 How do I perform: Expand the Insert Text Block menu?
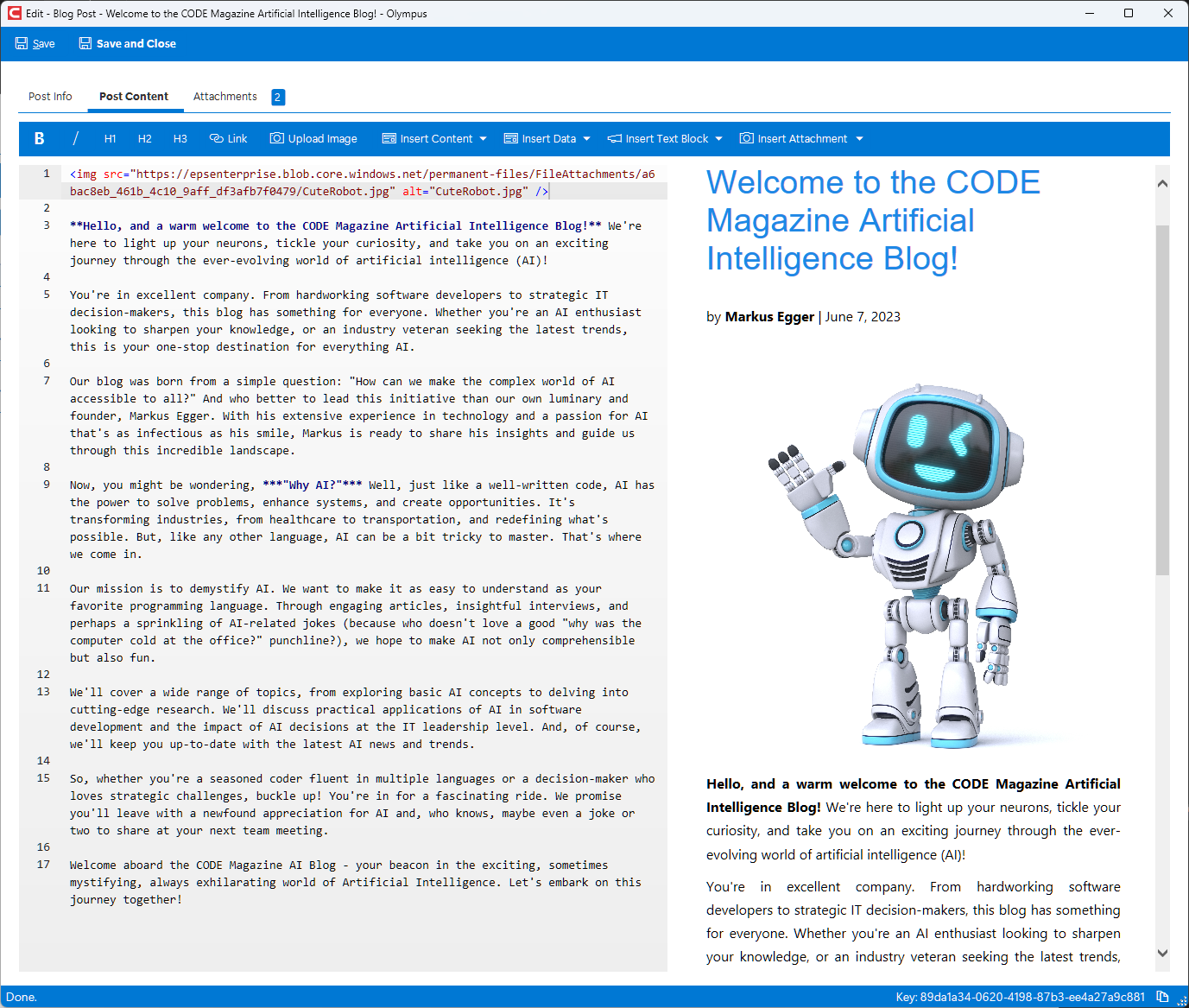pyautogui.click(x=665, y=139)
